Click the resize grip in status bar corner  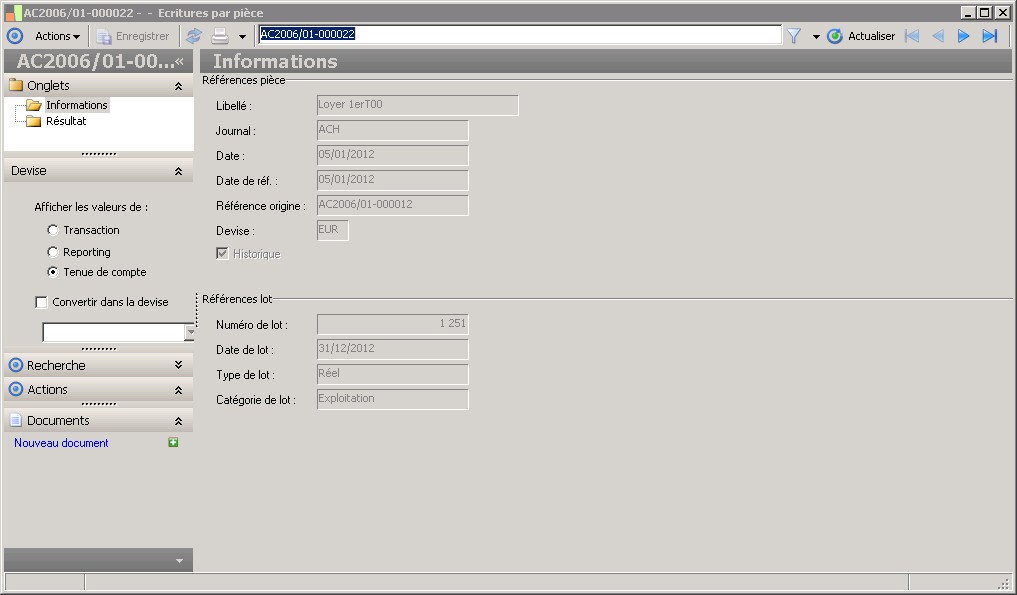[1004, 583]
